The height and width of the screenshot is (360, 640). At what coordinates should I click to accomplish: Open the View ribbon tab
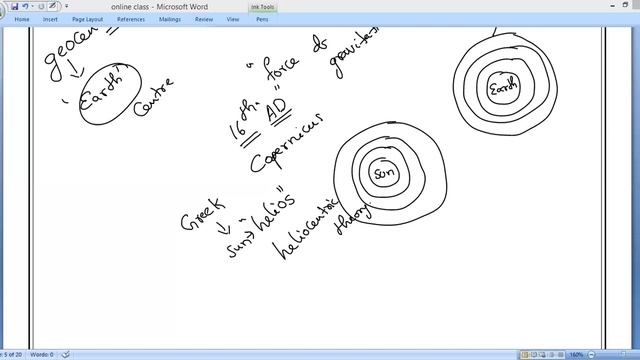(x=233, y=19)
